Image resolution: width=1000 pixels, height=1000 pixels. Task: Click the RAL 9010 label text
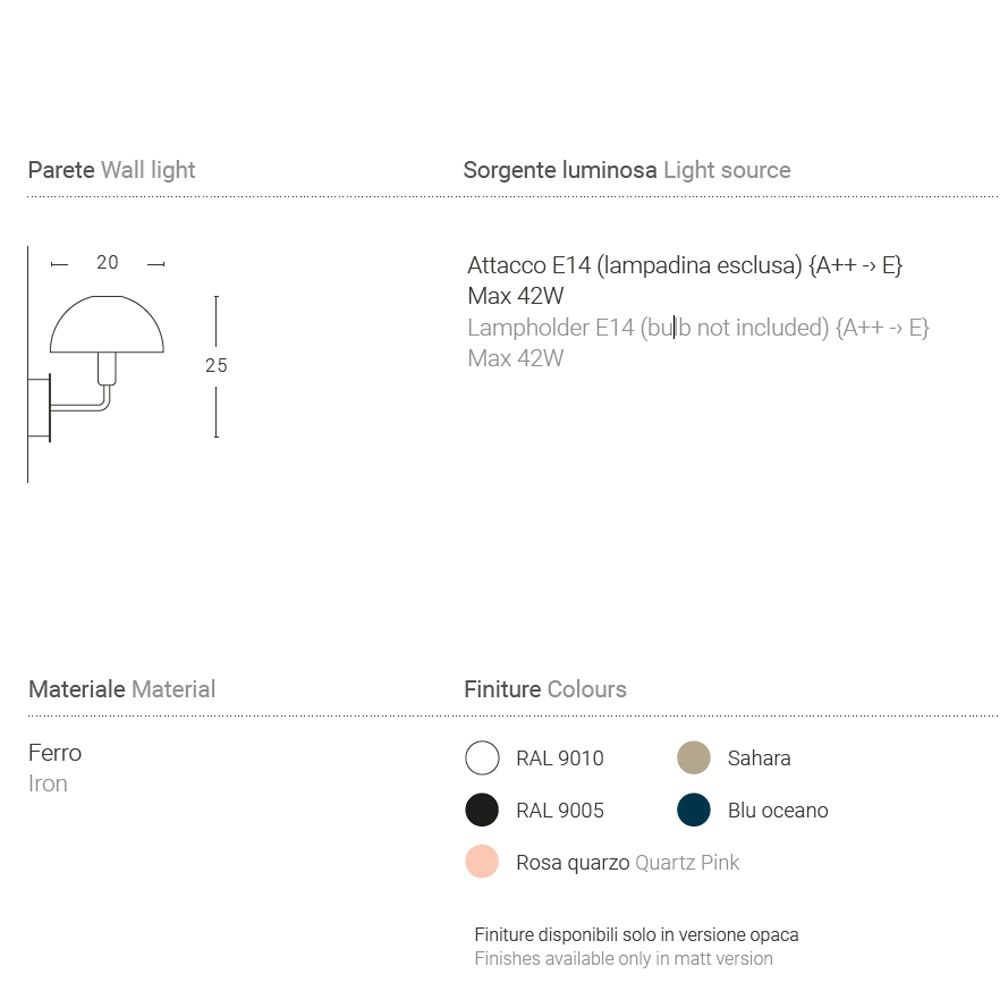[x=560, y=758]
